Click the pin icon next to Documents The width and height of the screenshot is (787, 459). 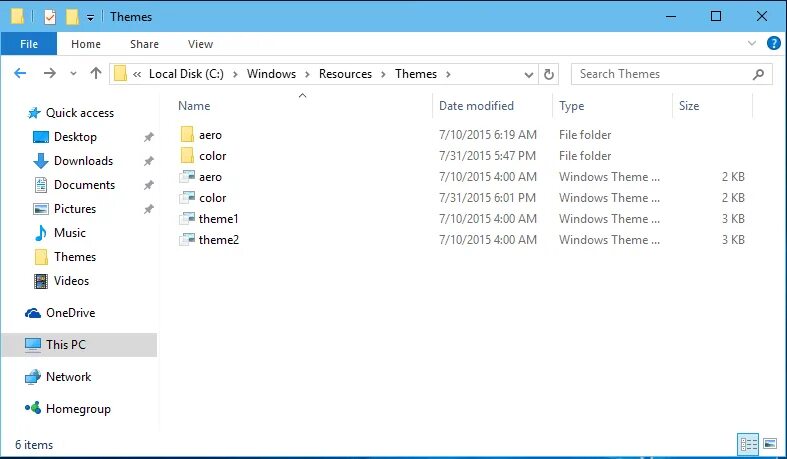pyautogui.click(x=149, y=185)
